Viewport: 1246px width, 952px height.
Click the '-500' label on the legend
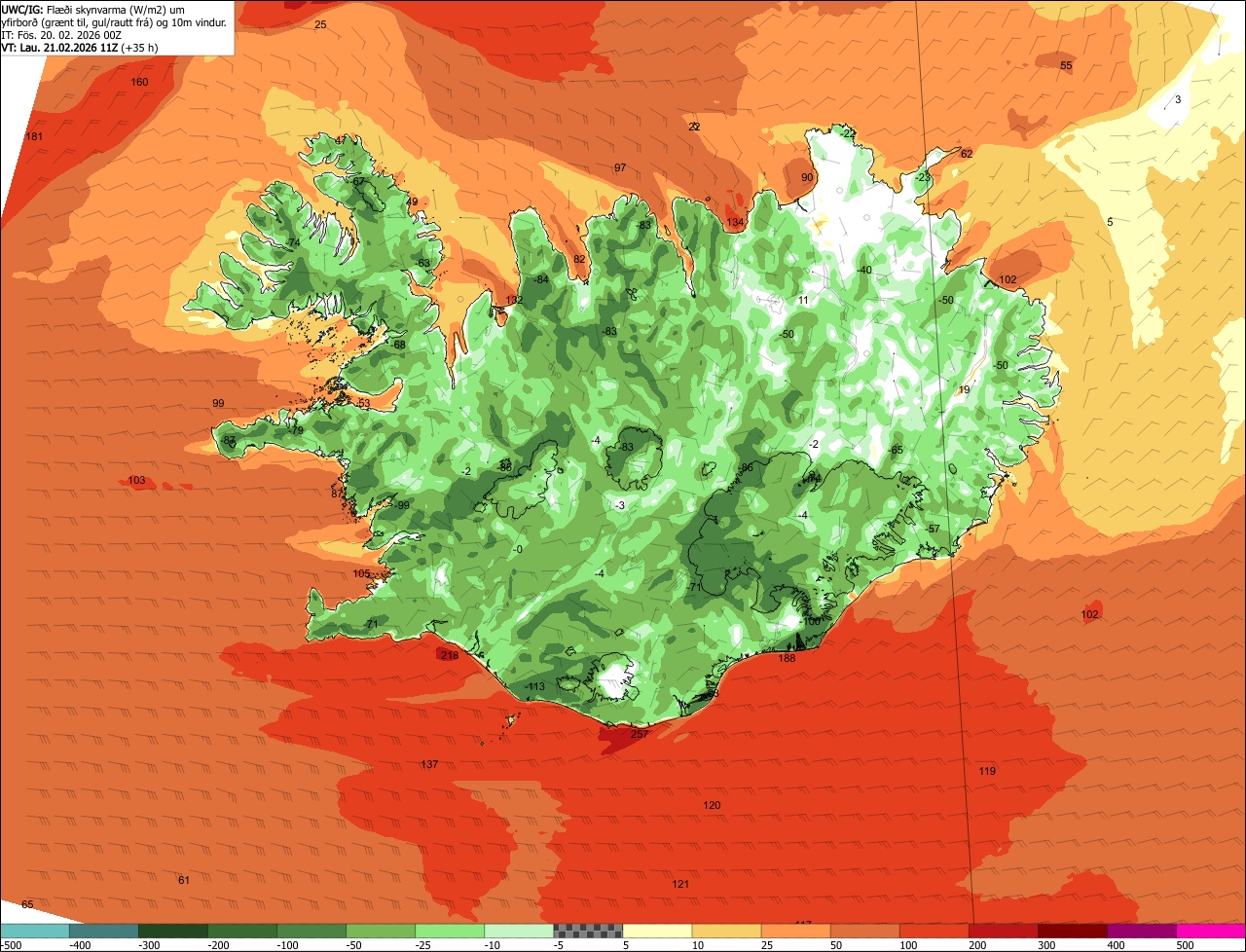tap(12, 945)
